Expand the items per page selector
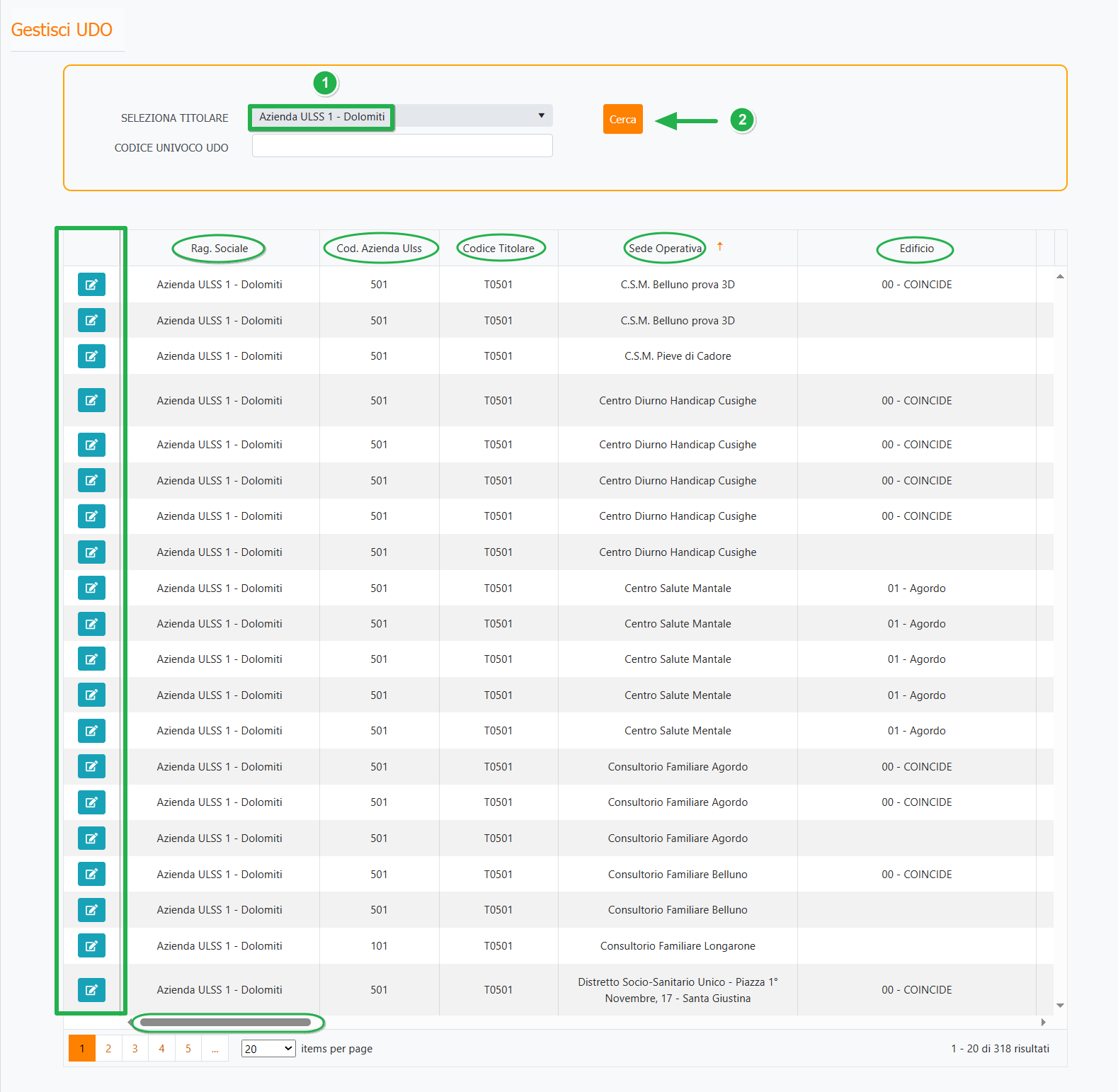Screen dimensions: 1118x1092 coord(268,1049)
